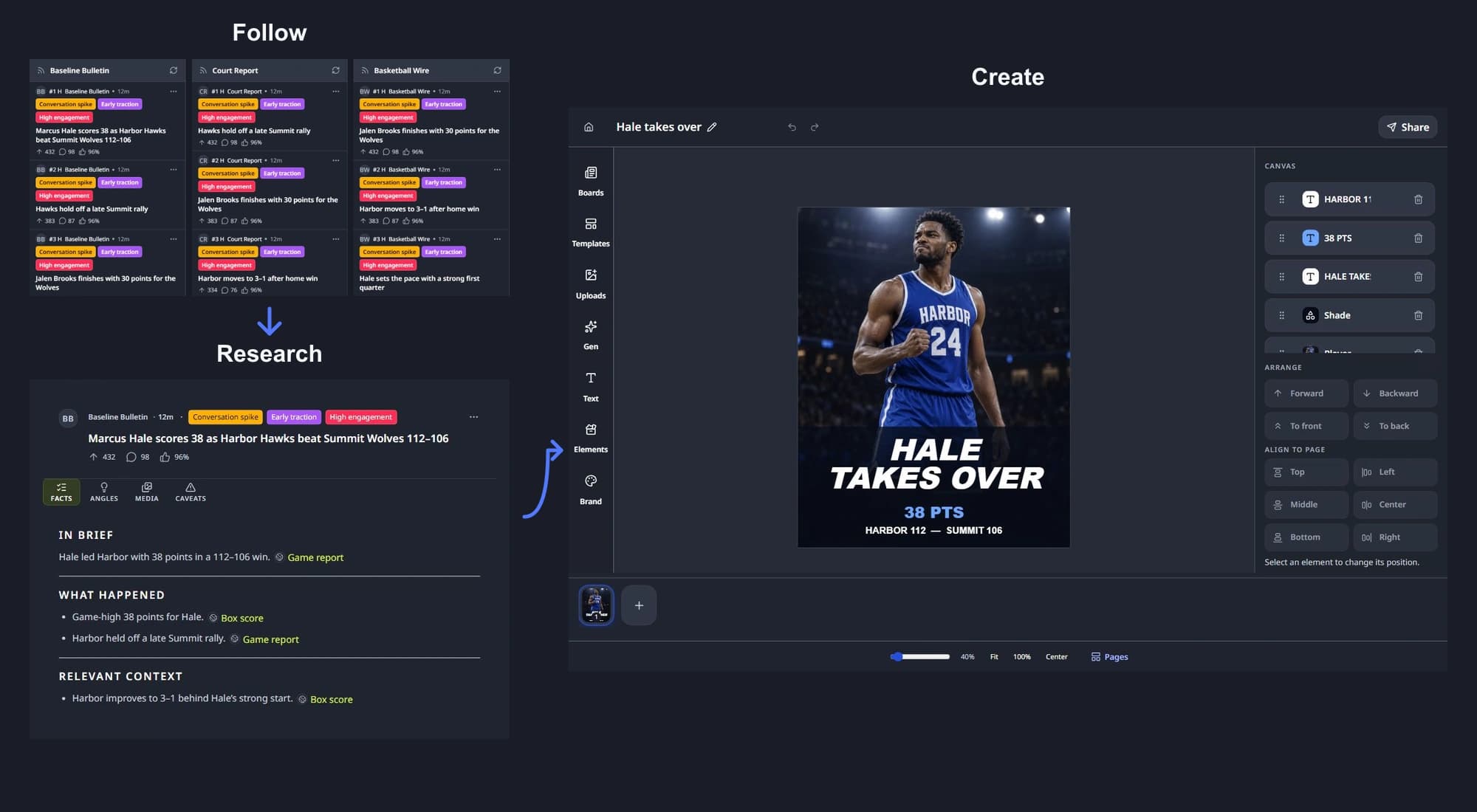Delete the HALE TAKE layer
1477x812 pixels.
pyautogui.click(x=1418, y=277)
